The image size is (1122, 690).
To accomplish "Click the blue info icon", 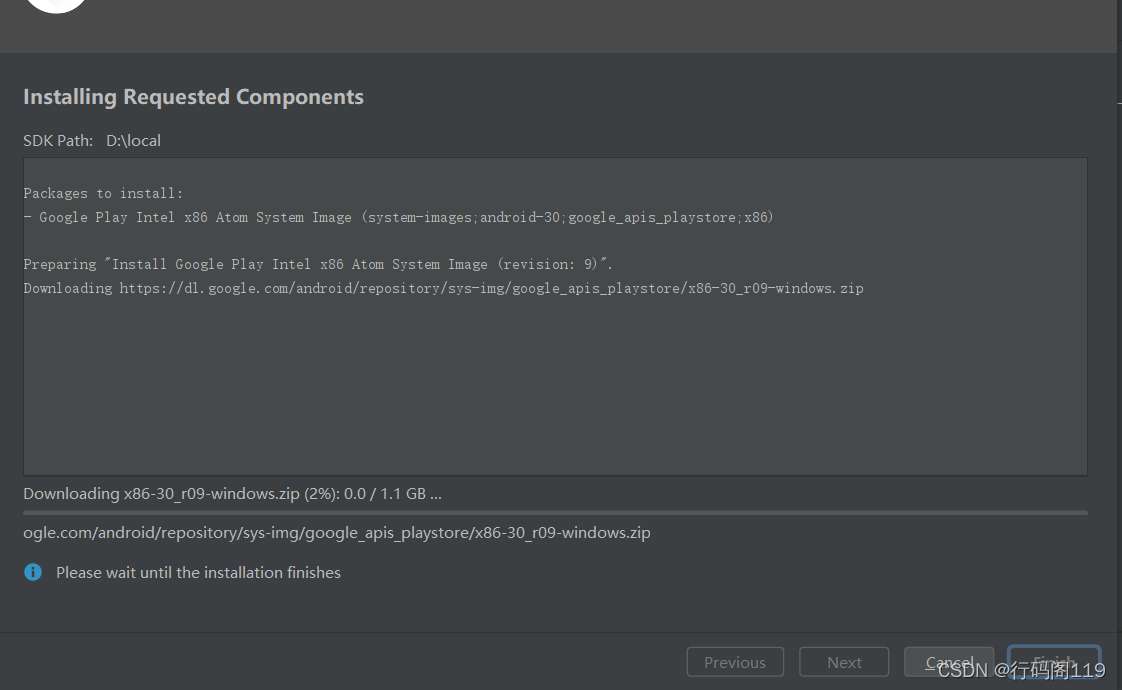I will 33,572.
